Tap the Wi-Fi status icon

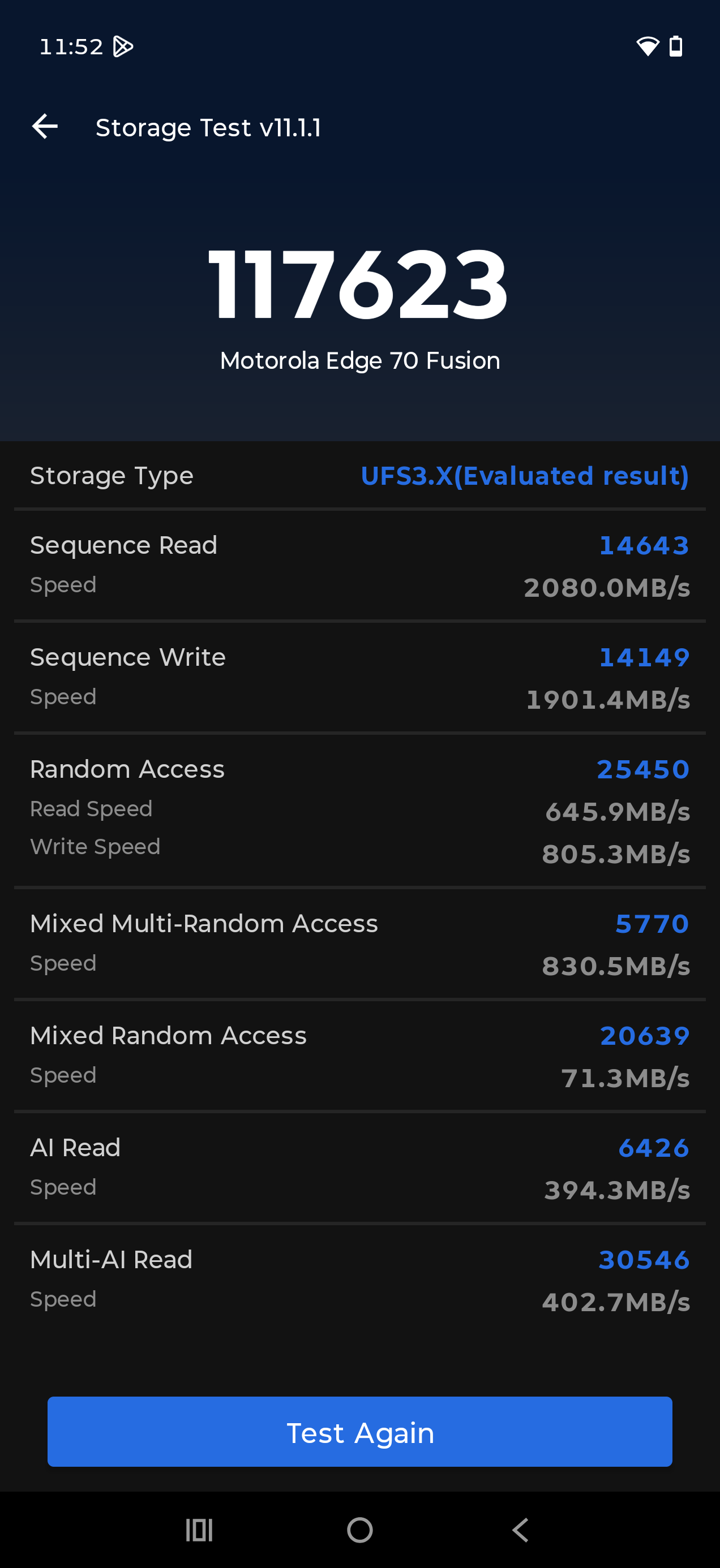pyautogui.click(x=647, y=46)
